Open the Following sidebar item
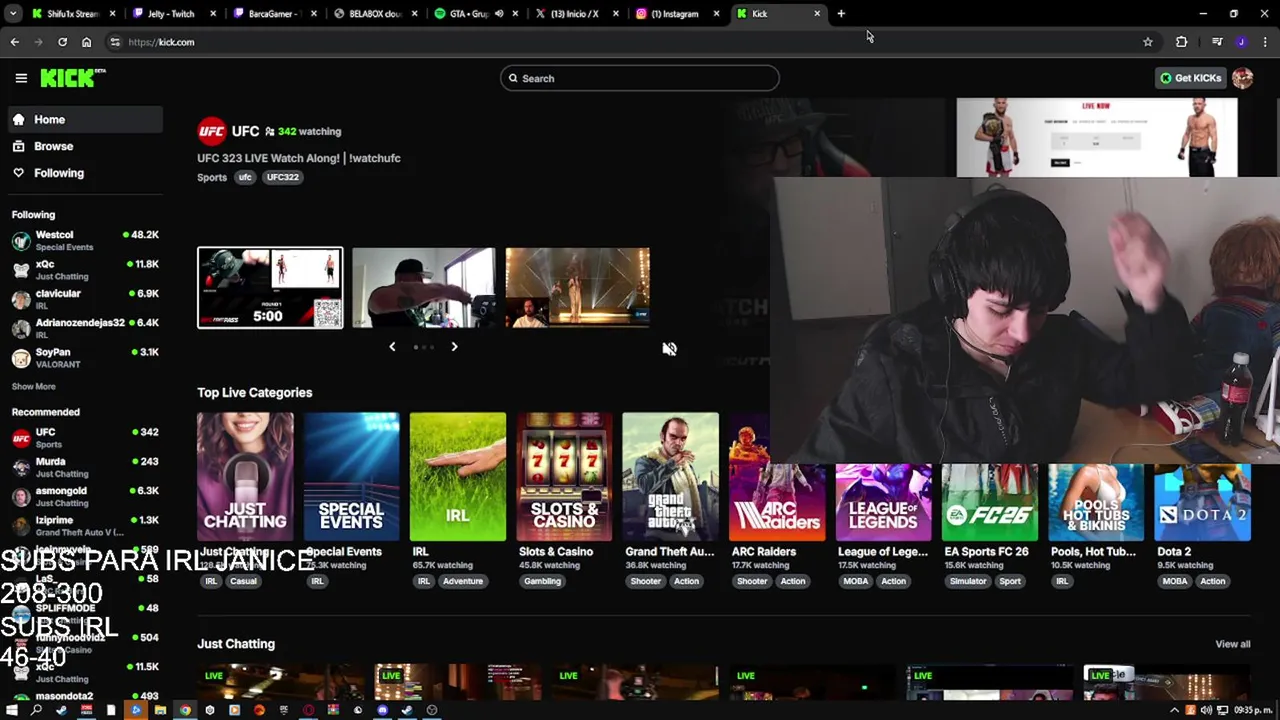 [x=85, y=173]
